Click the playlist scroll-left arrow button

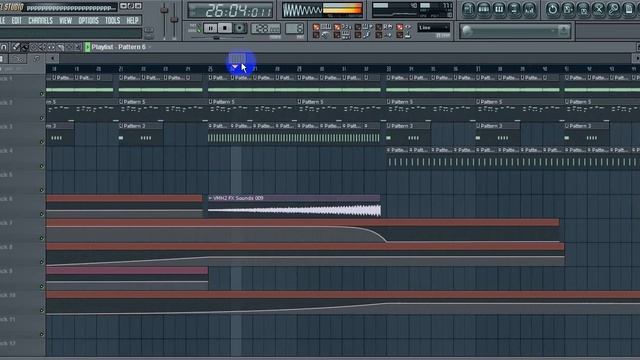pos(53,59)
